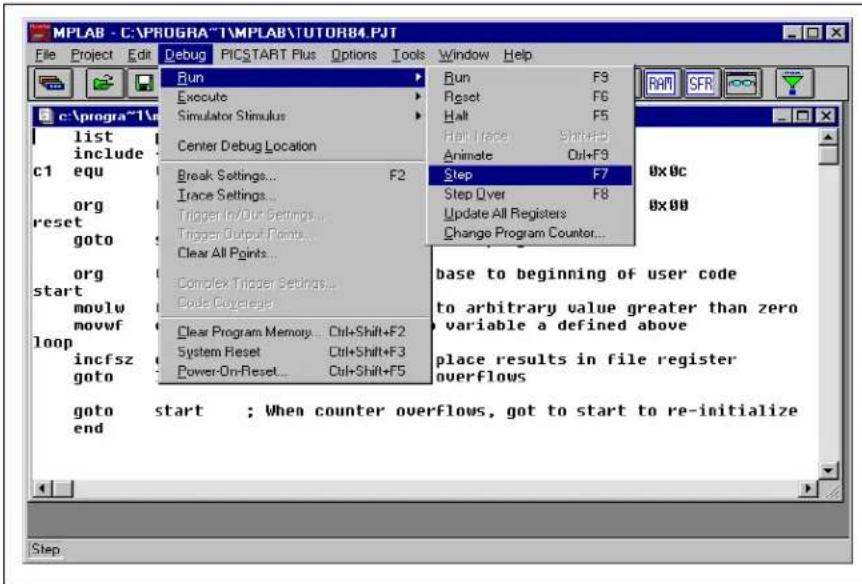Open the SFR window toolbar icon
This screenshot has width=862, height=584.
point(701,84)
